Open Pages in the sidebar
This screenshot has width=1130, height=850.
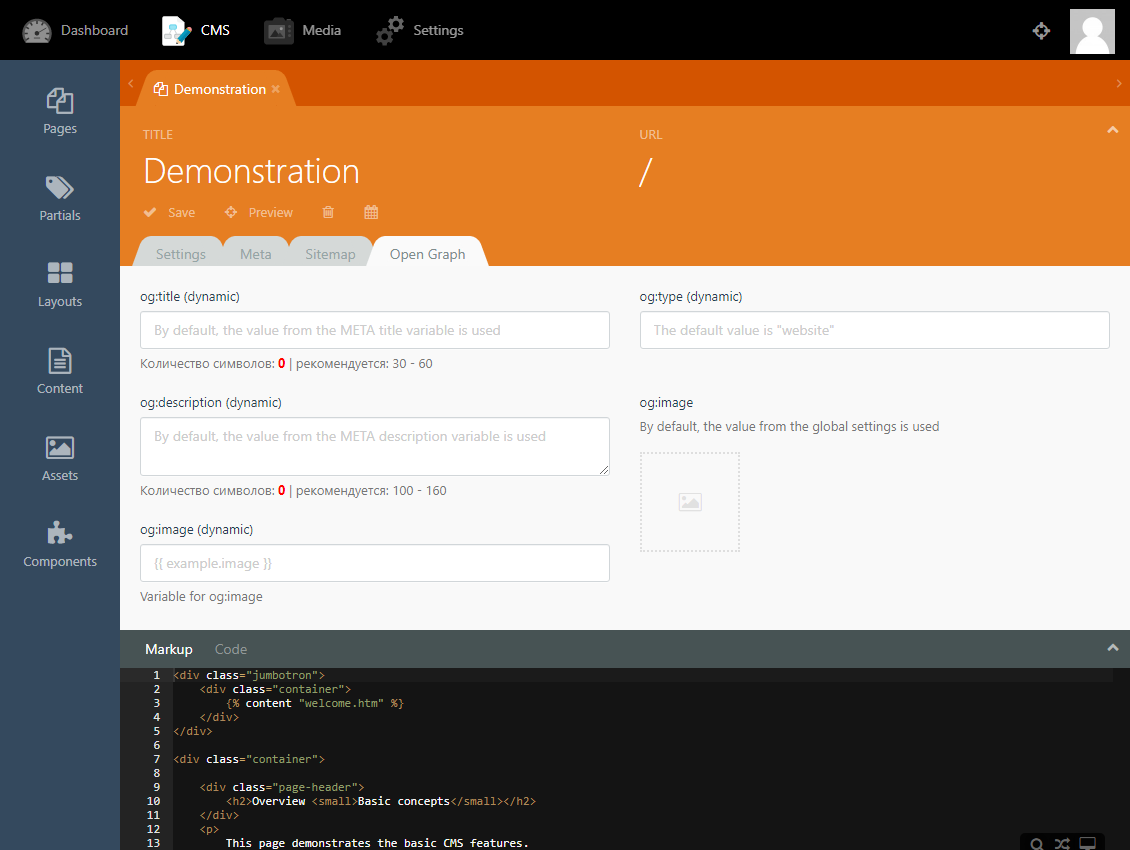(x=60, y=111)
